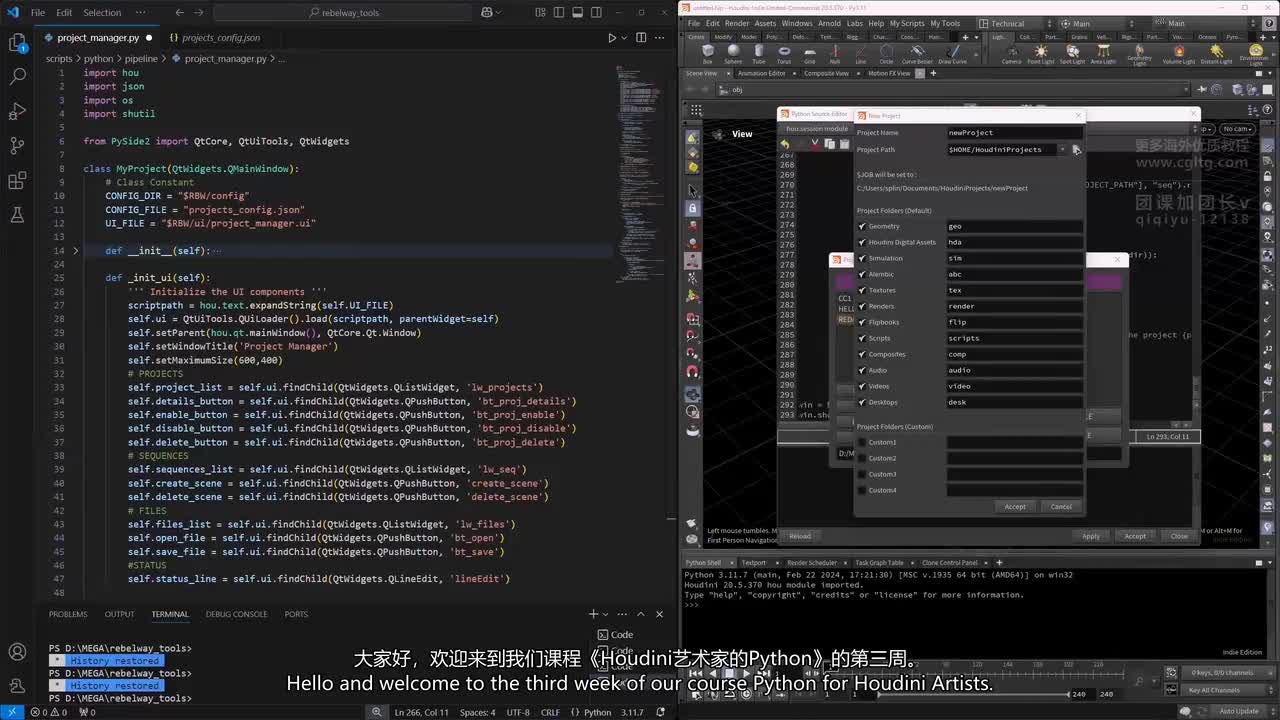This screenshot has width=1280, height=720.
Task: Switch to the PROBLEMS panel tab
Action: click(68, 614)
